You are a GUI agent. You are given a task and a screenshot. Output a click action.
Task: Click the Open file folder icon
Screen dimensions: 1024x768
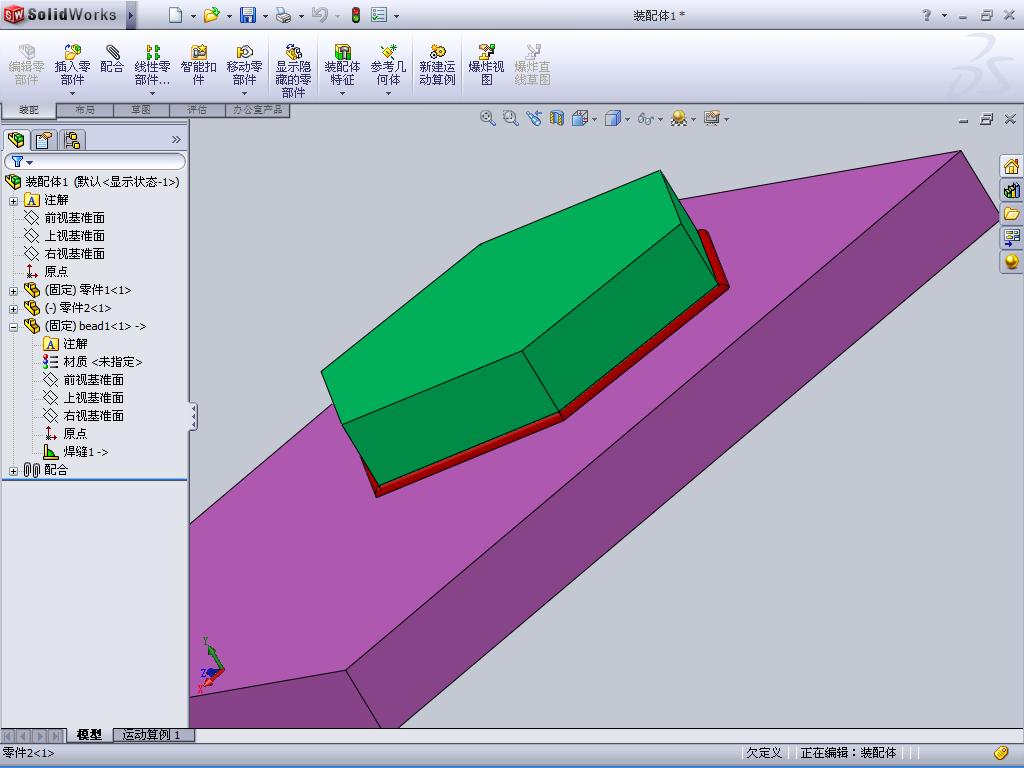211,14
